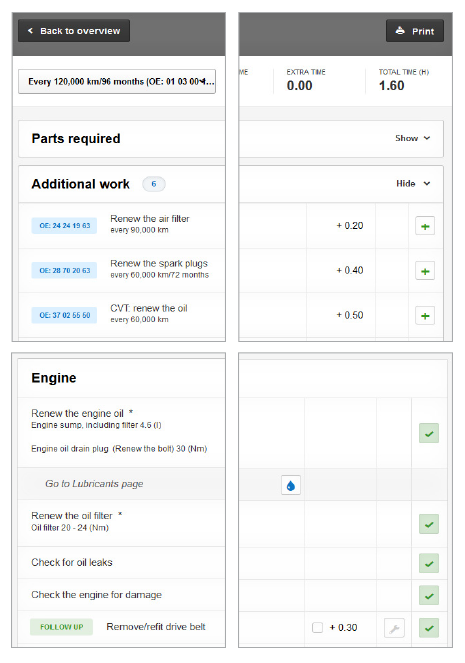Toggle Check for oil leaks checkmark

429,563
